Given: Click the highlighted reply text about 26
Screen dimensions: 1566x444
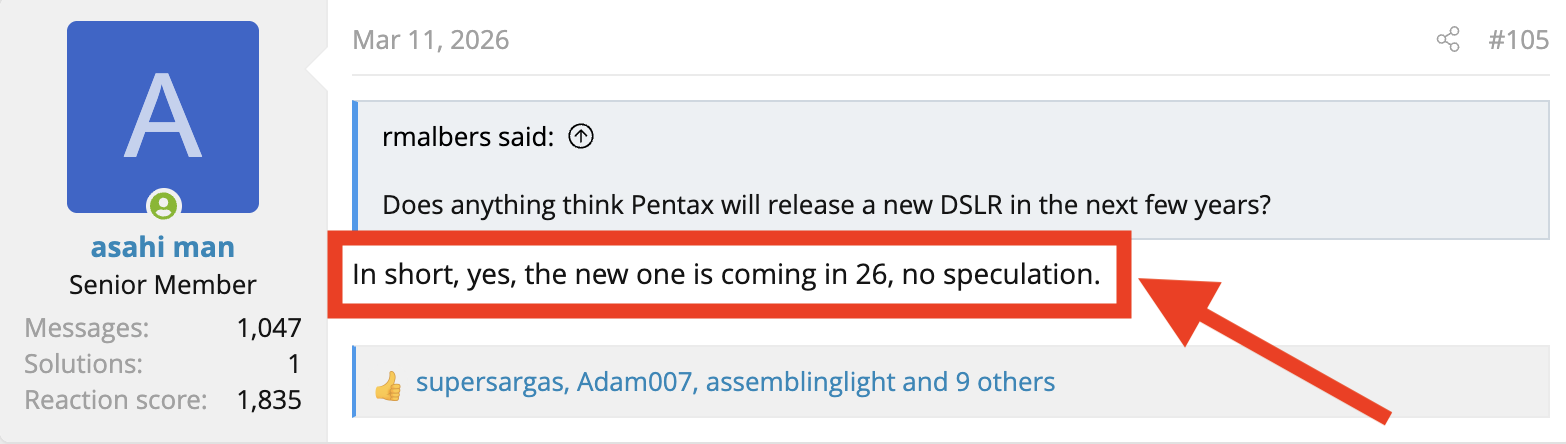Looking at the screenshot, I should pyautogui.click(x=726, y=274).
